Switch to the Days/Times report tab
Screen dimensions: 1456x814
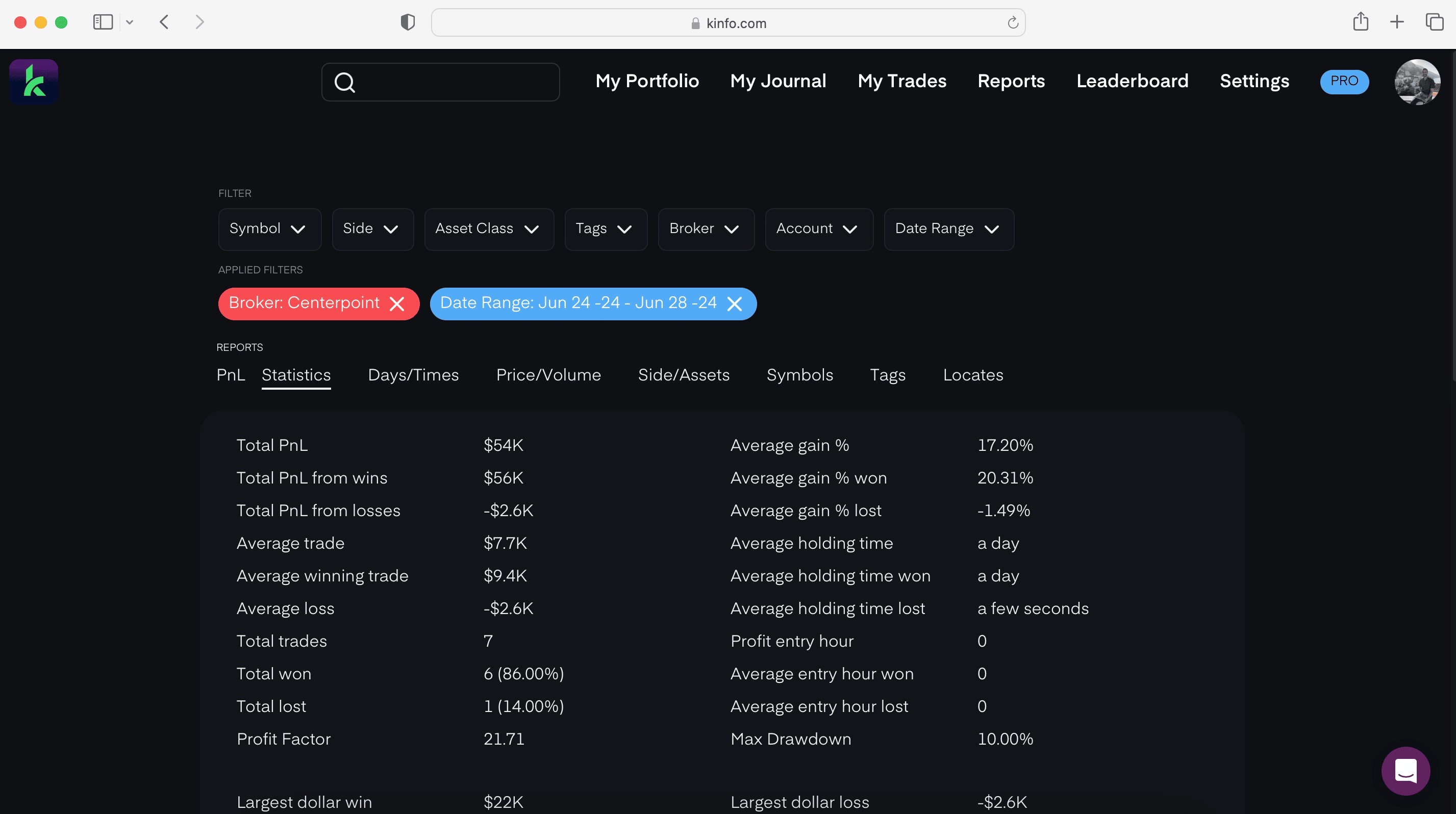(x=413, y=375)
